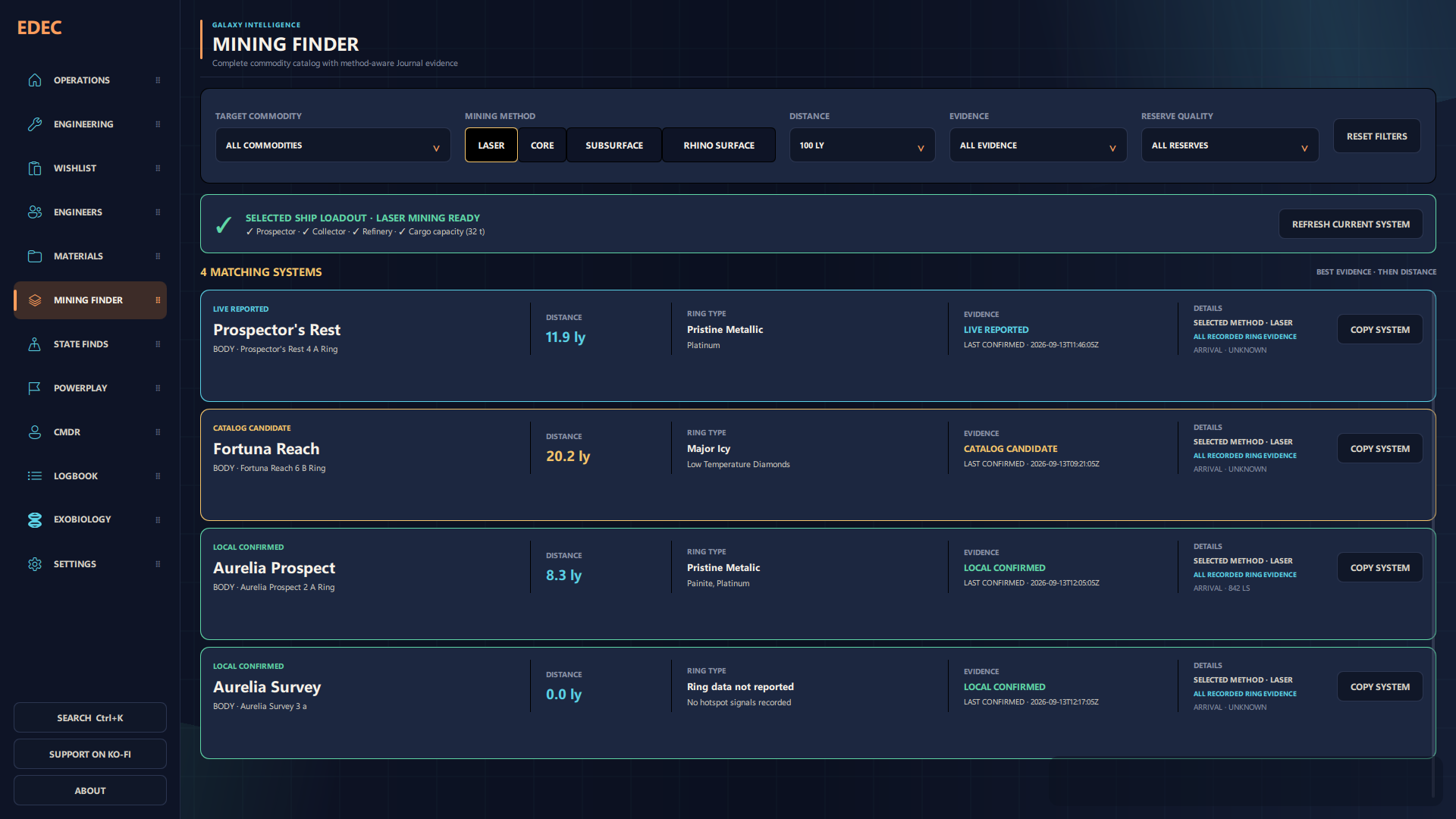
Task: Click the State Finds icon
Action: pos(35,344)
